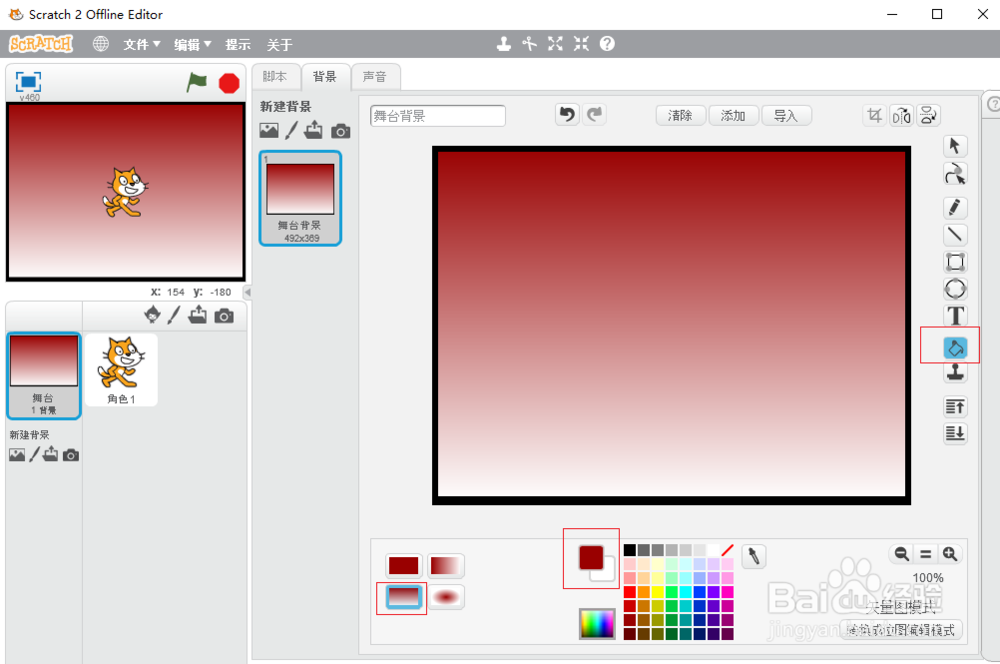The height and width of the screenshot is (664, 1000).
Task: Pick the black palette swatch
Action: click(x=629, y=550)
